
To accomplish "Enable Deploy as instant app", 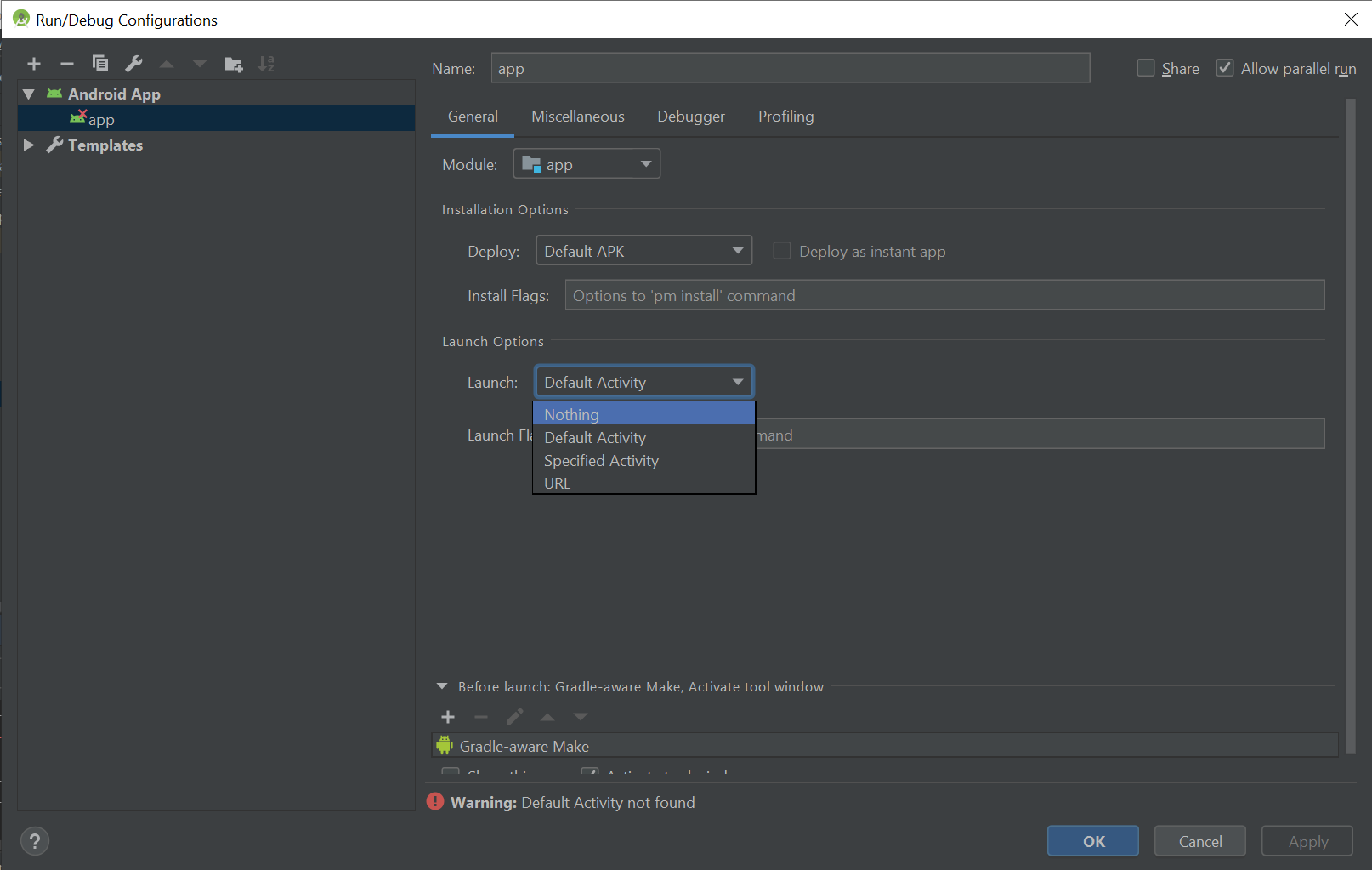I will 781,250.
